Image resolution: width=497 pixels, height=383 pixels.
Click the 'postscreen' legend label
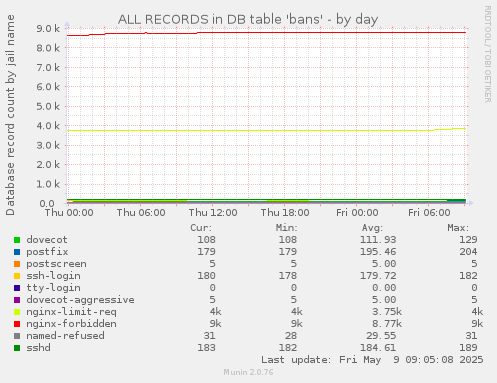(56, 264)
